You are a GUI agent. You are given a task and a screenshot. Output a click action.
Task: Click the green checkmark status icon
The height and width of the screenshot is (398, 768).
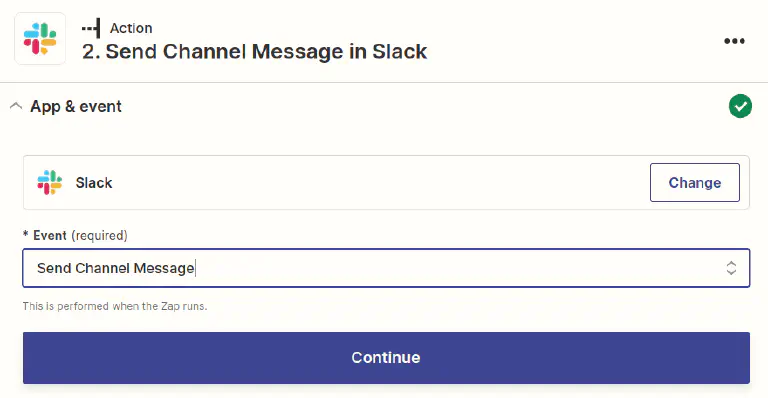740,106
